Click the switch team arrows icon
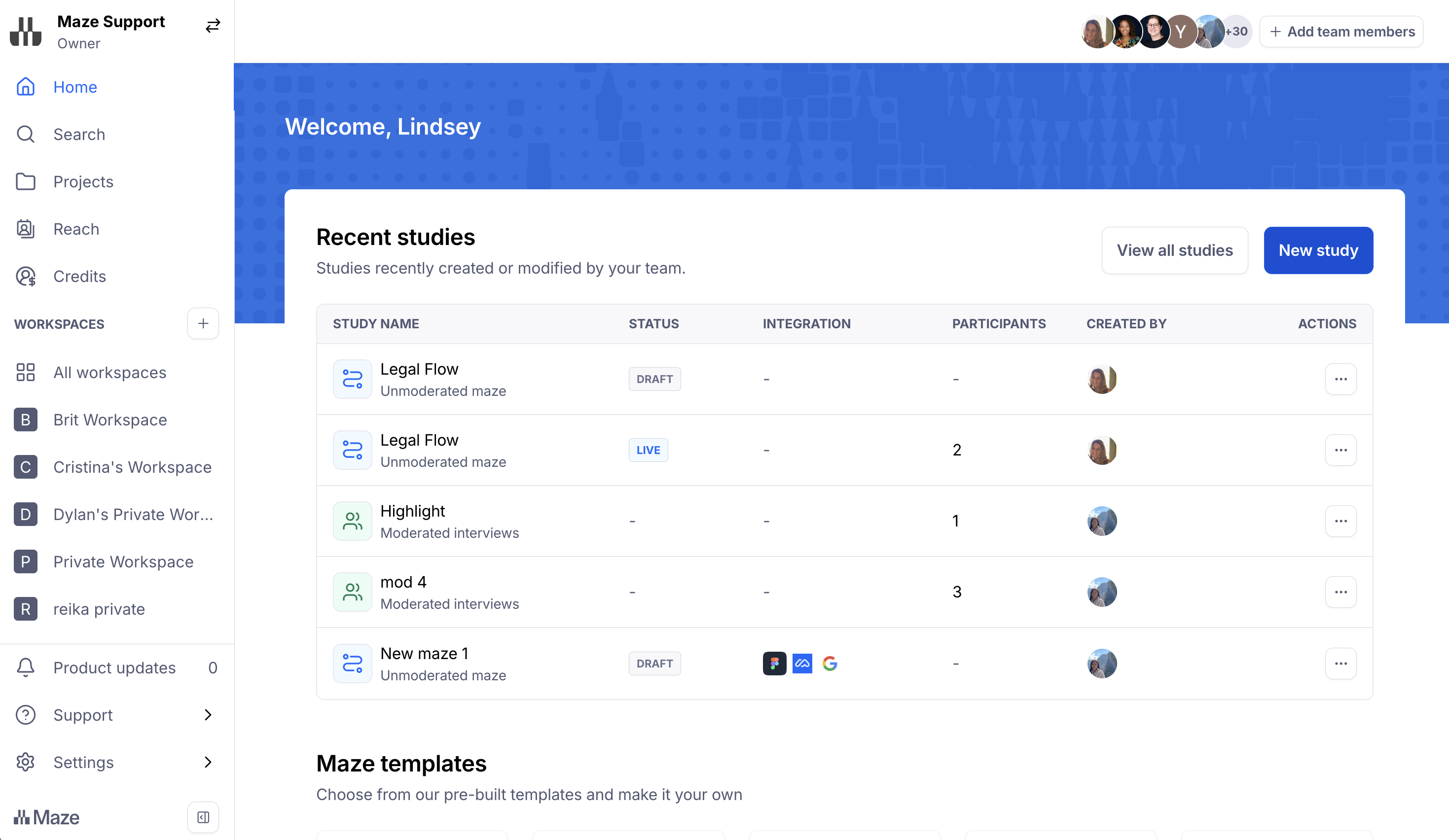Viewport: 1449px width, 840px height. tap(213, 26)
